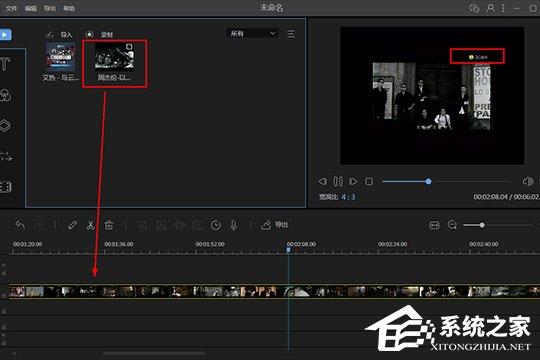Click the preview playback progress slider handle
This screenshot has width=540, height=360.
pyautogui.click(x=428, y=182)
